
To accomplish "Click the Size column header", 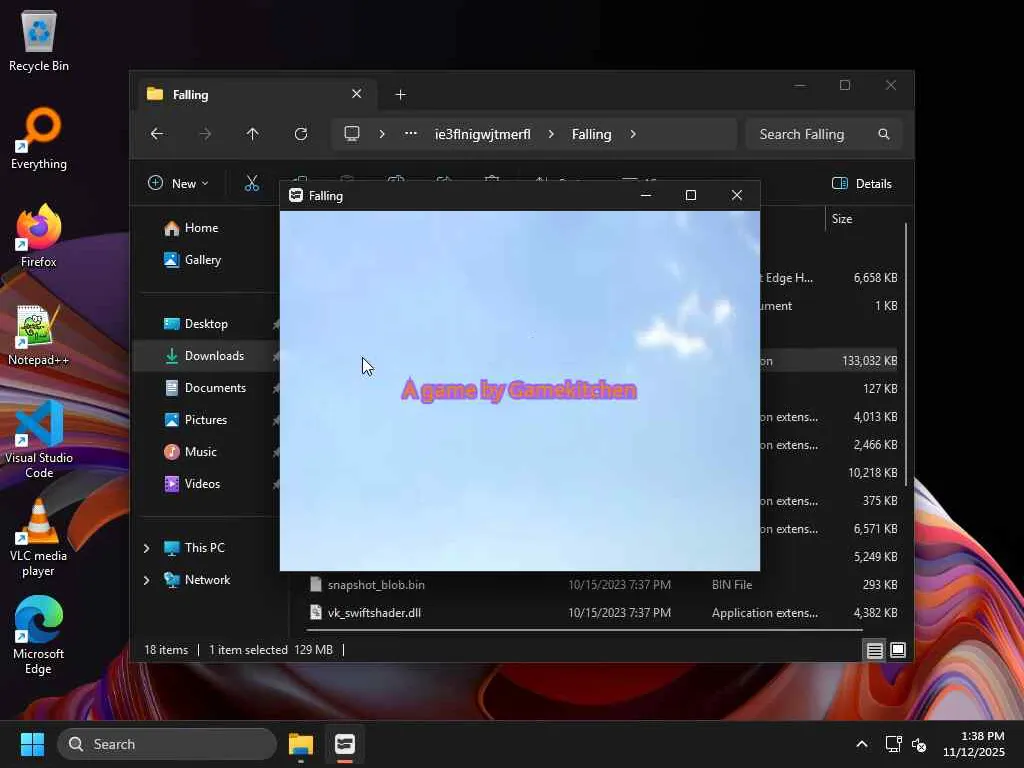I will [x=842, y=219].
